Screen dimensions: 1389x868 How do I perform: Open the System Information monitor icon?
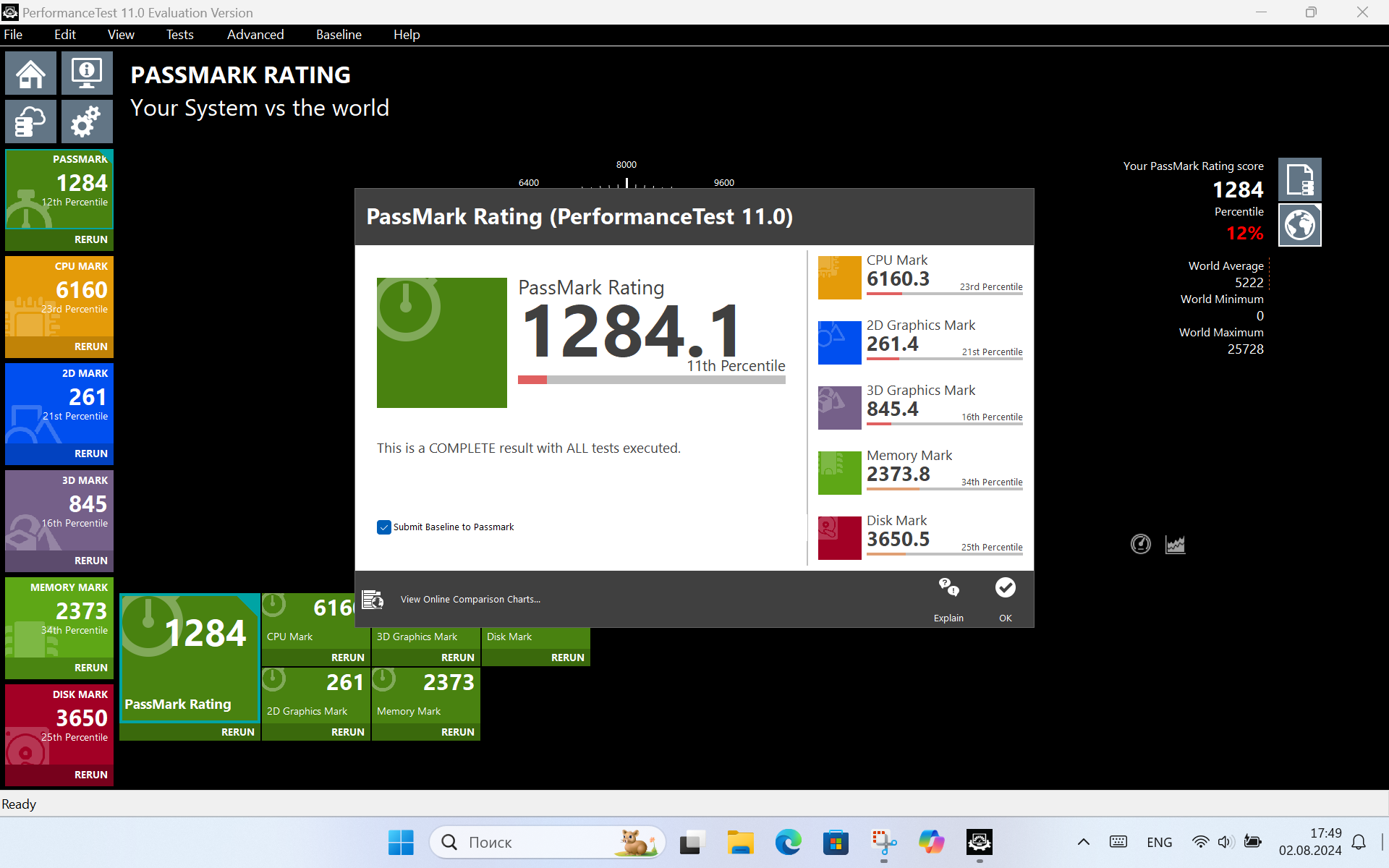pos(87,73)
